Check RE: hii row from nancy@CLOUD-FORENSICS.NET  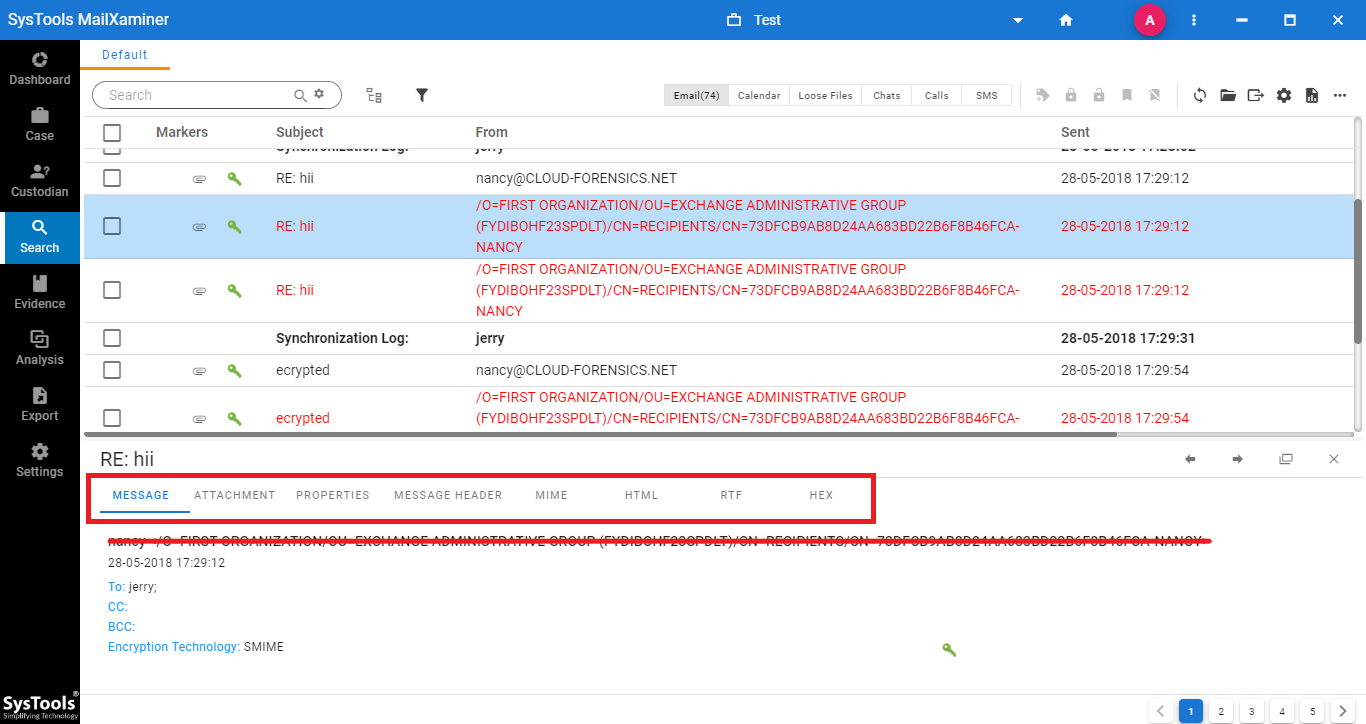point(112,178)
